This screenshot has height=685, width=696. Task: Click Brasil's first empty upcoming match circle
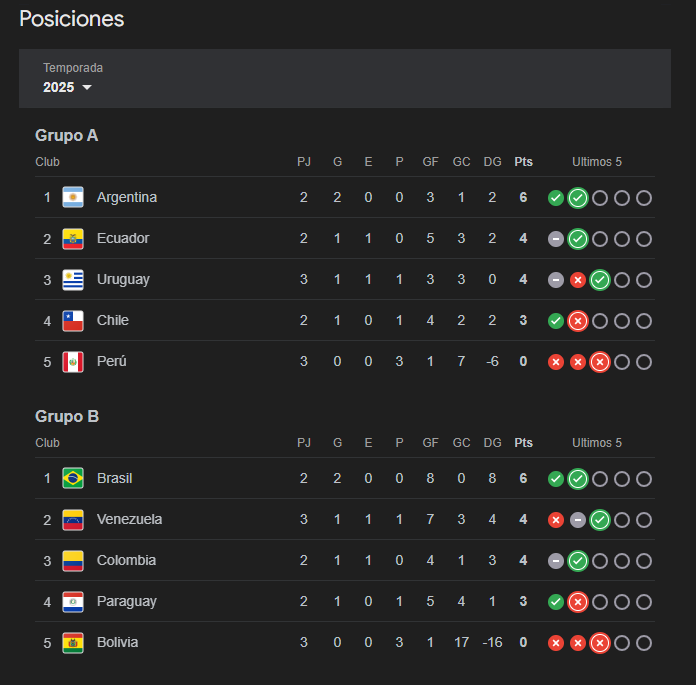coord(600,479)
